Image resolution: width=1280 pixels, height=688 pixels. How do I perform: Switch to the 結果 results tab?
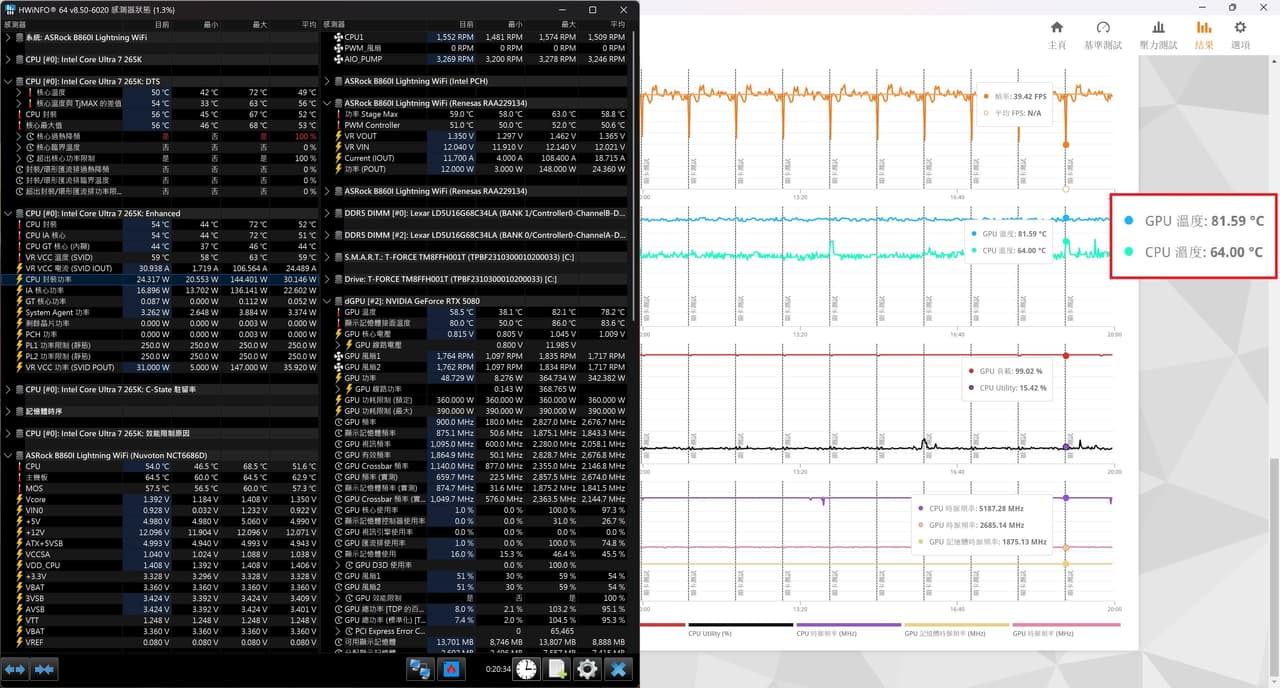(1204, 34)
